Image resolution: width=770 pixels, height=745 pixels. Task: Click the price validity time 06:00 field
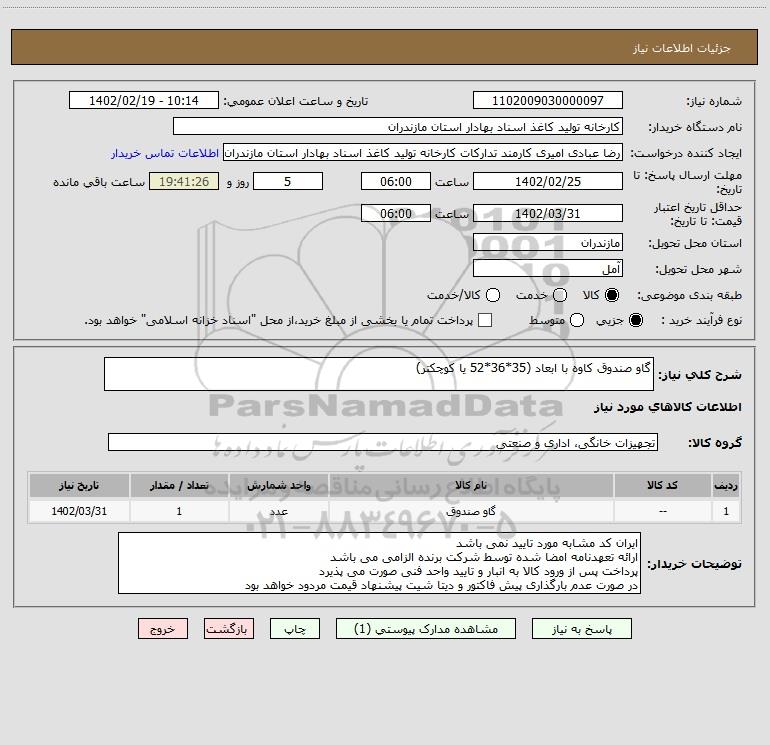[396, 214]
